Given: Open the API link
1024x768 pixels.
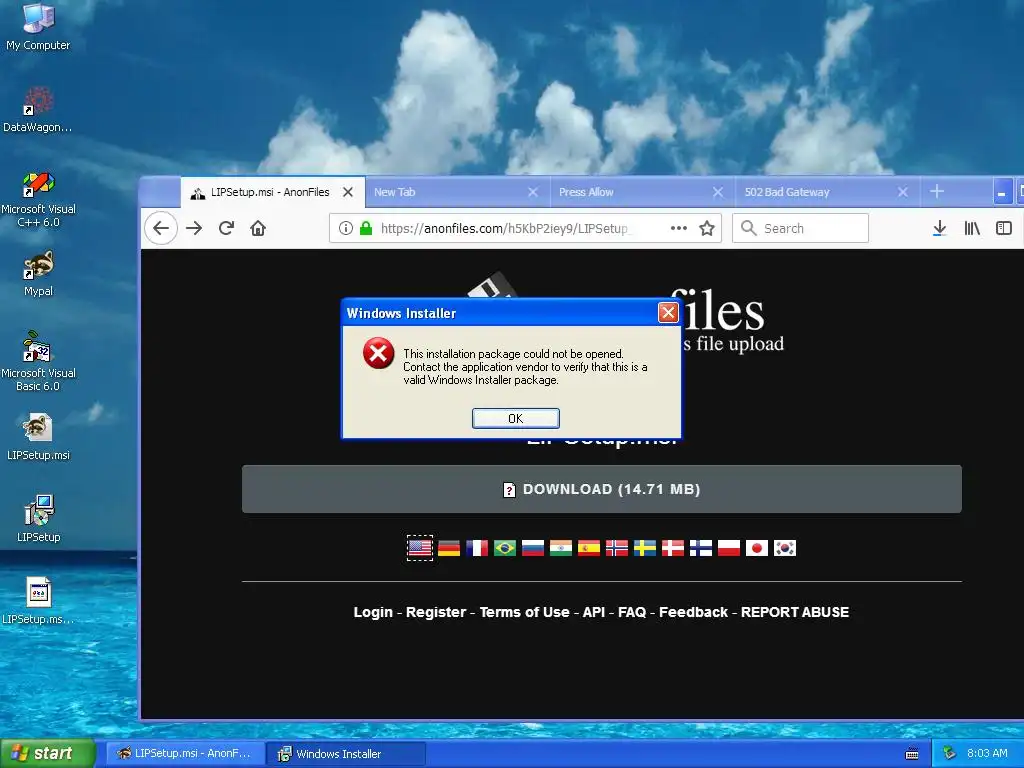Looking at the screenshot, I should [594, 612].
